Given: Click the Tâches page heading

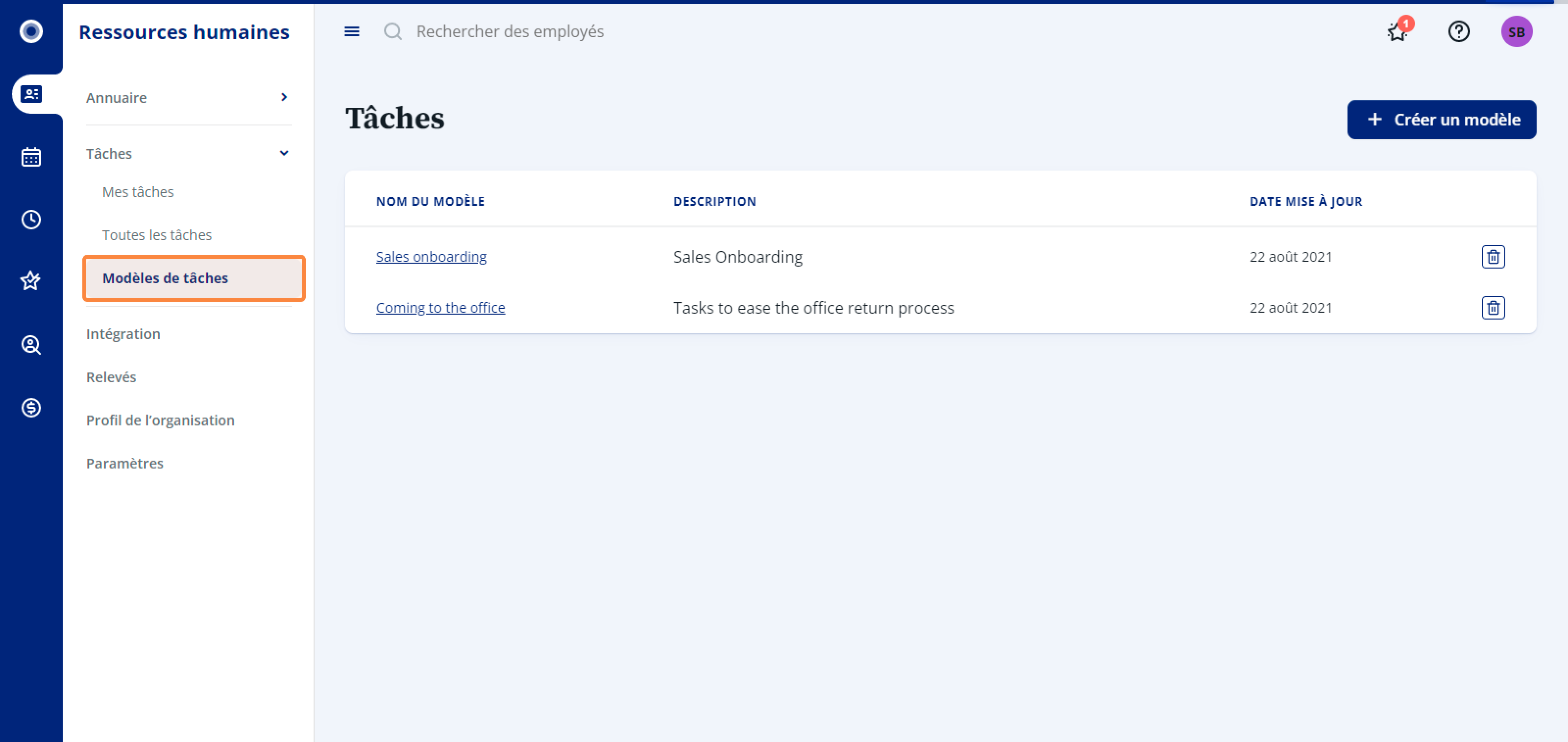Looking at the screenshot, I should coord(394,118).
